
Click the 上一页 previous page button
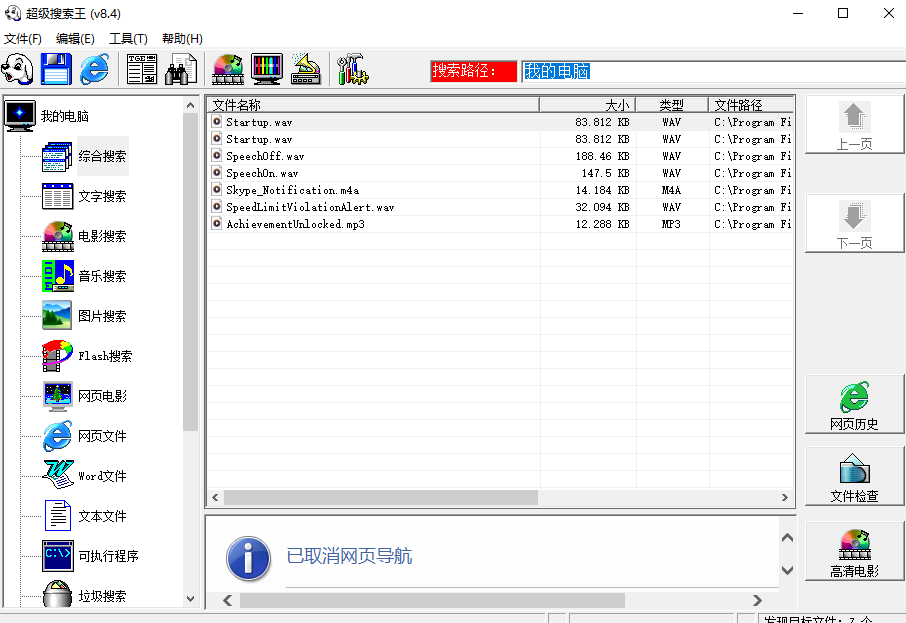854,124
